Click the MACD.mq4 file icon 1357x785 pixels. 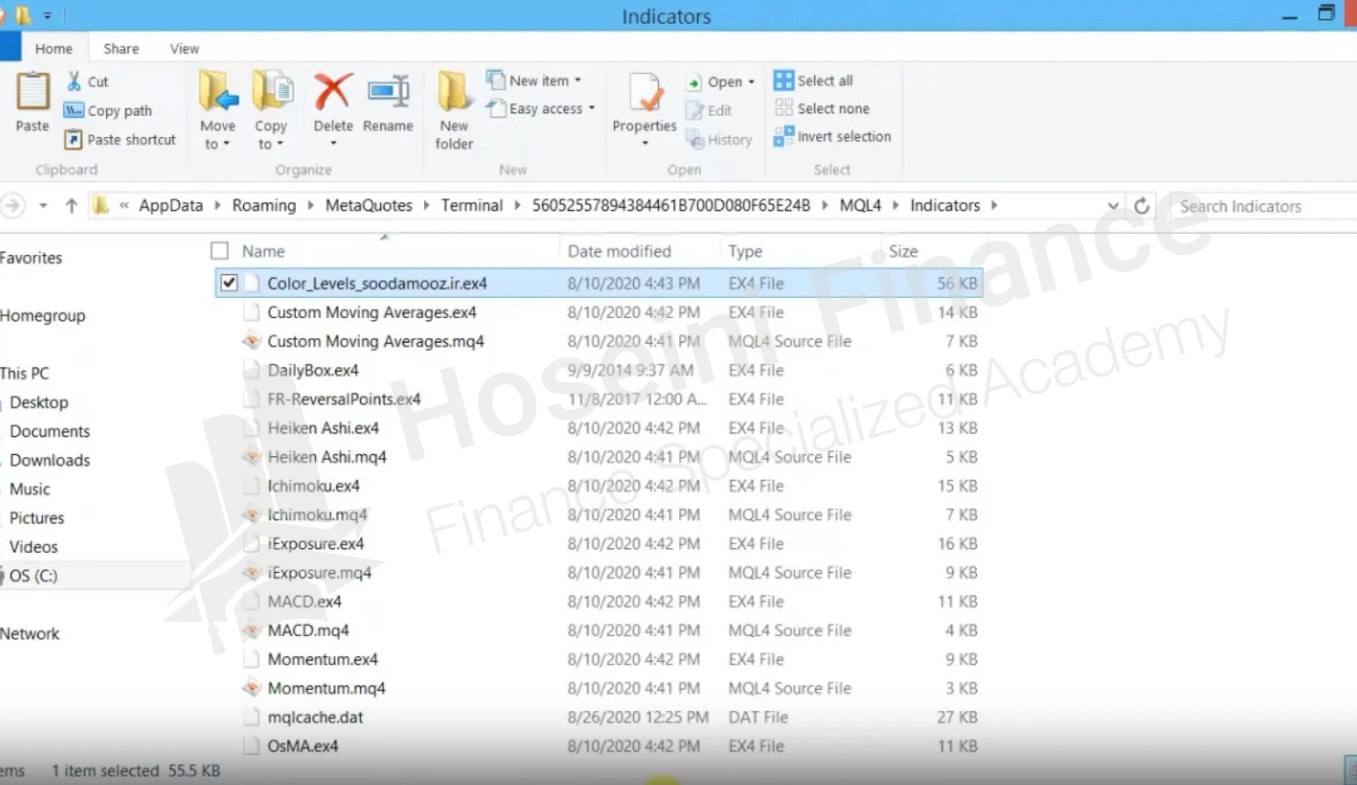pyautogui.click(x=252, y=631)
